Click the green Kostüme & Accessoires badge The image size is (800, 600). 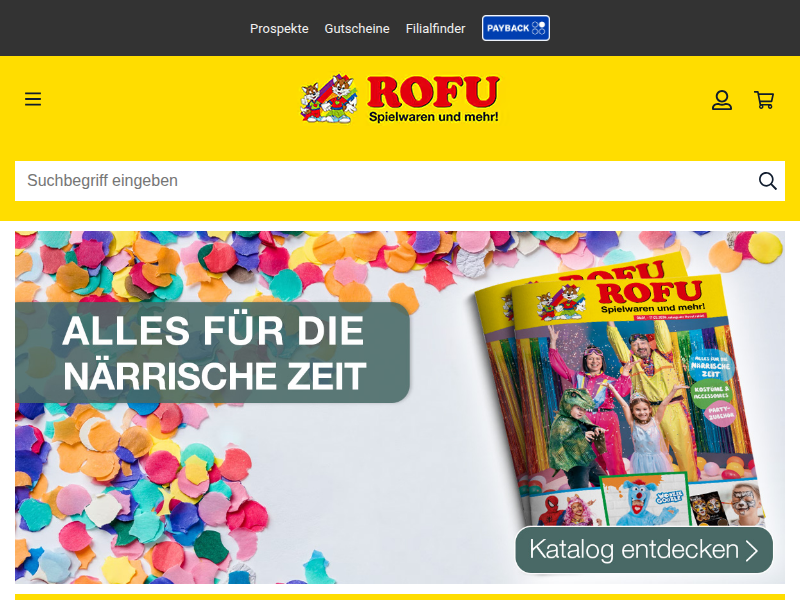pos(711,393)
